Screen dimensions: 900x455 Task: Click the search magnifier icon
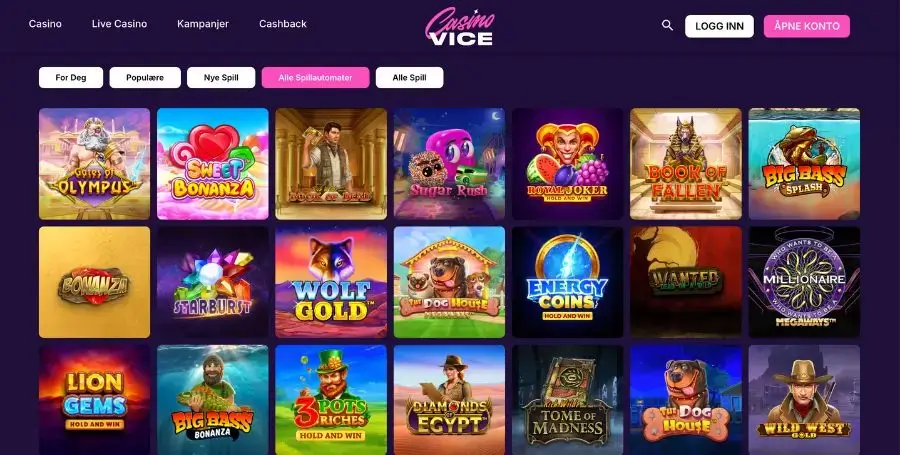(x=667, y=25)
